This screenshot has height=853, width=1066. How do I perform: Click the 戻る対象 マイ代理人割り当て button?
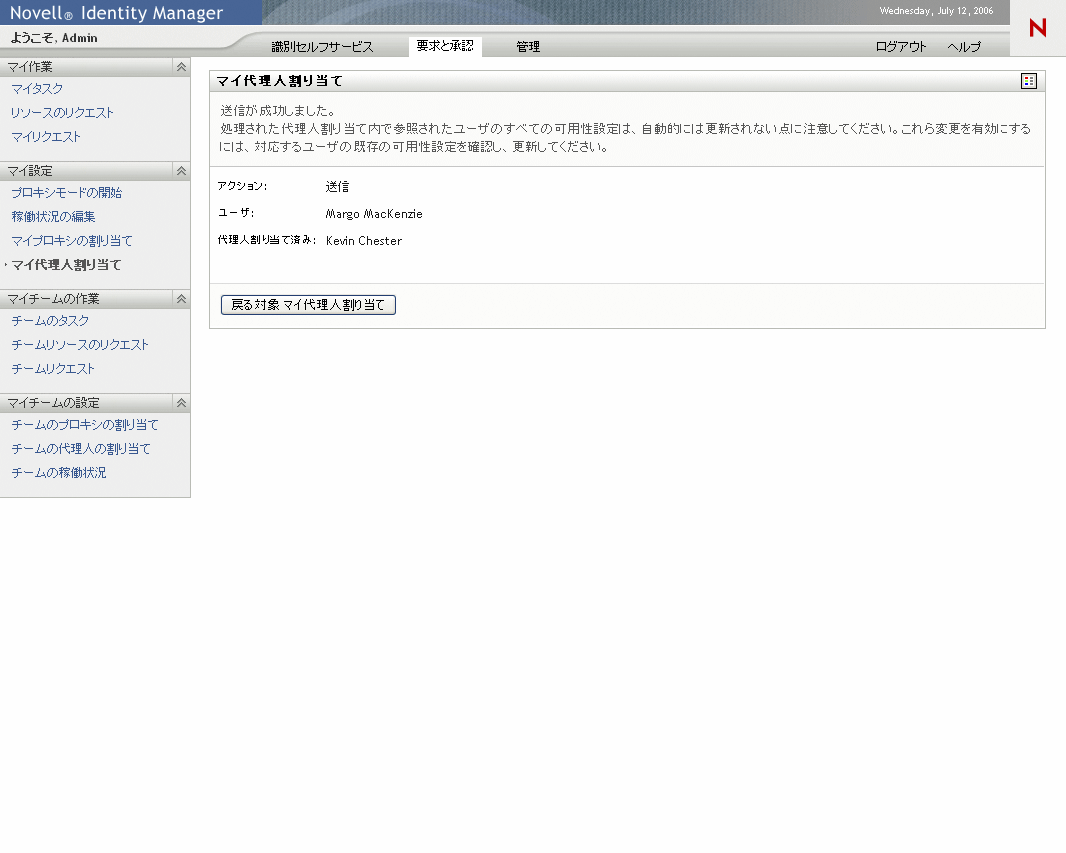click(x=307, y=305)
